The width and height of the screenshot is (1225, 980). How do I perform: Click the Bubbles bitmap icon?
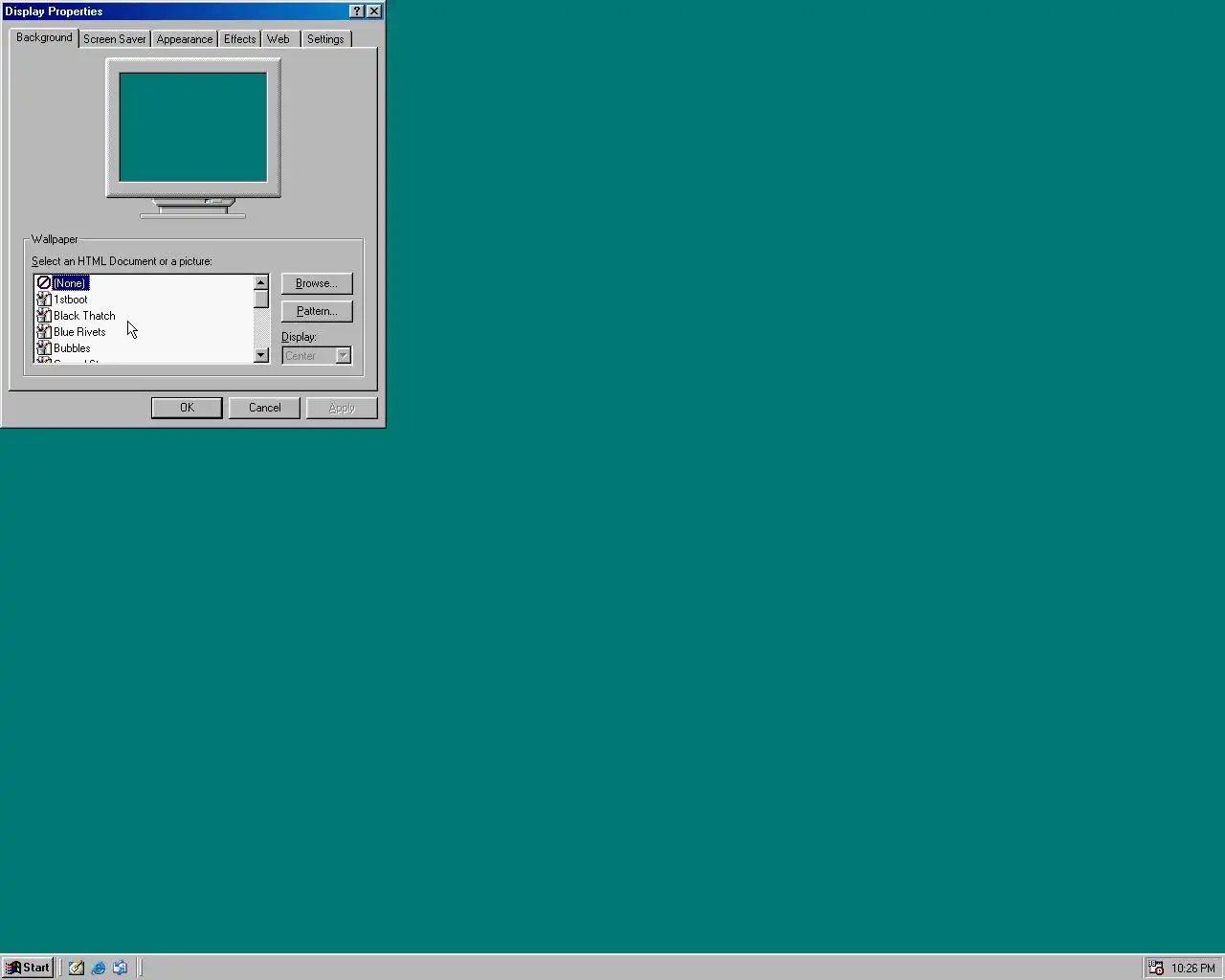pyautogui.click(x=43, y=348)
